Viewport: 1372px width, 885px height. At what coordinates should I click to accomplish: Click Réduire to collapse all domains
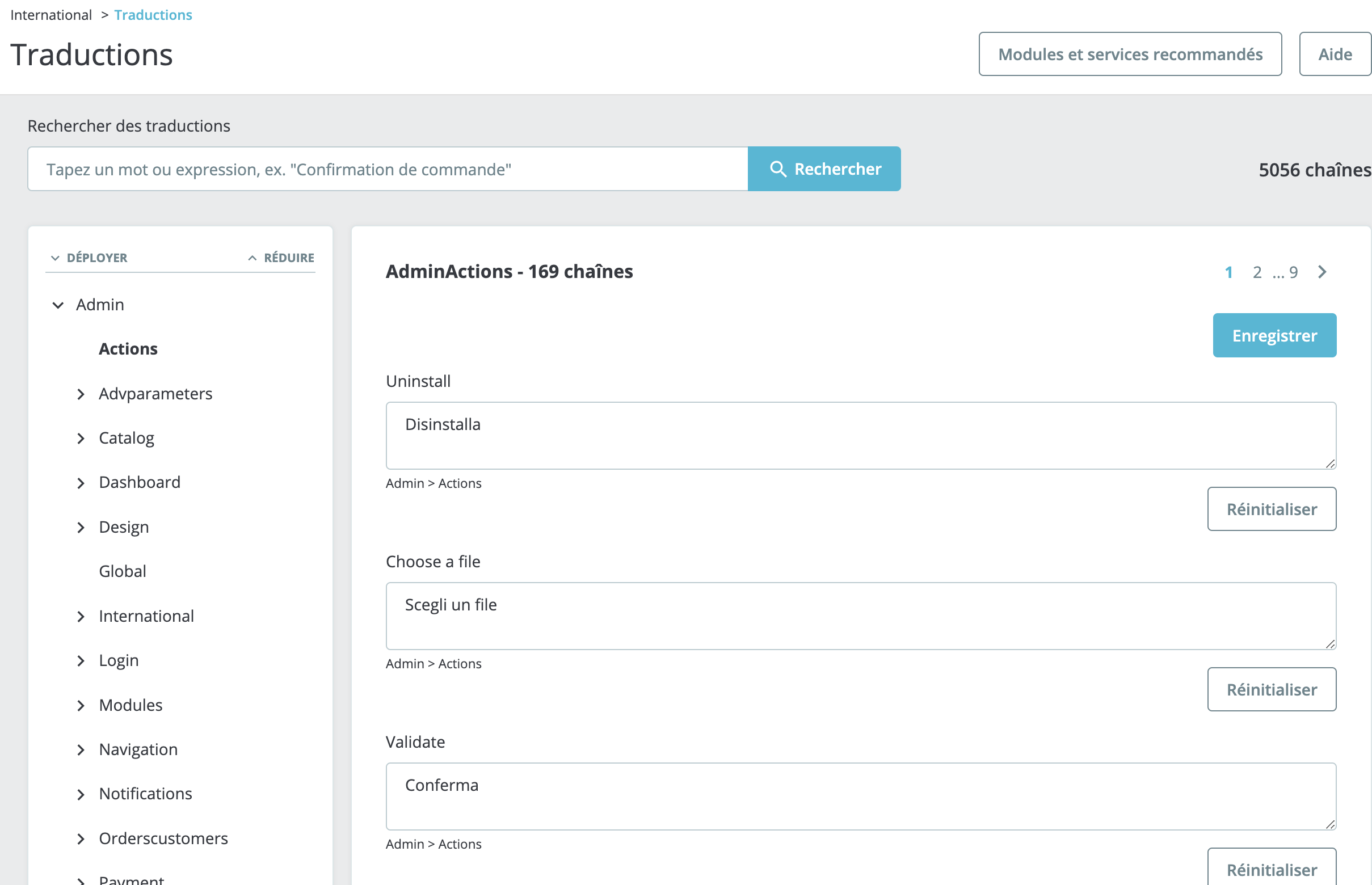coord(281,258)
